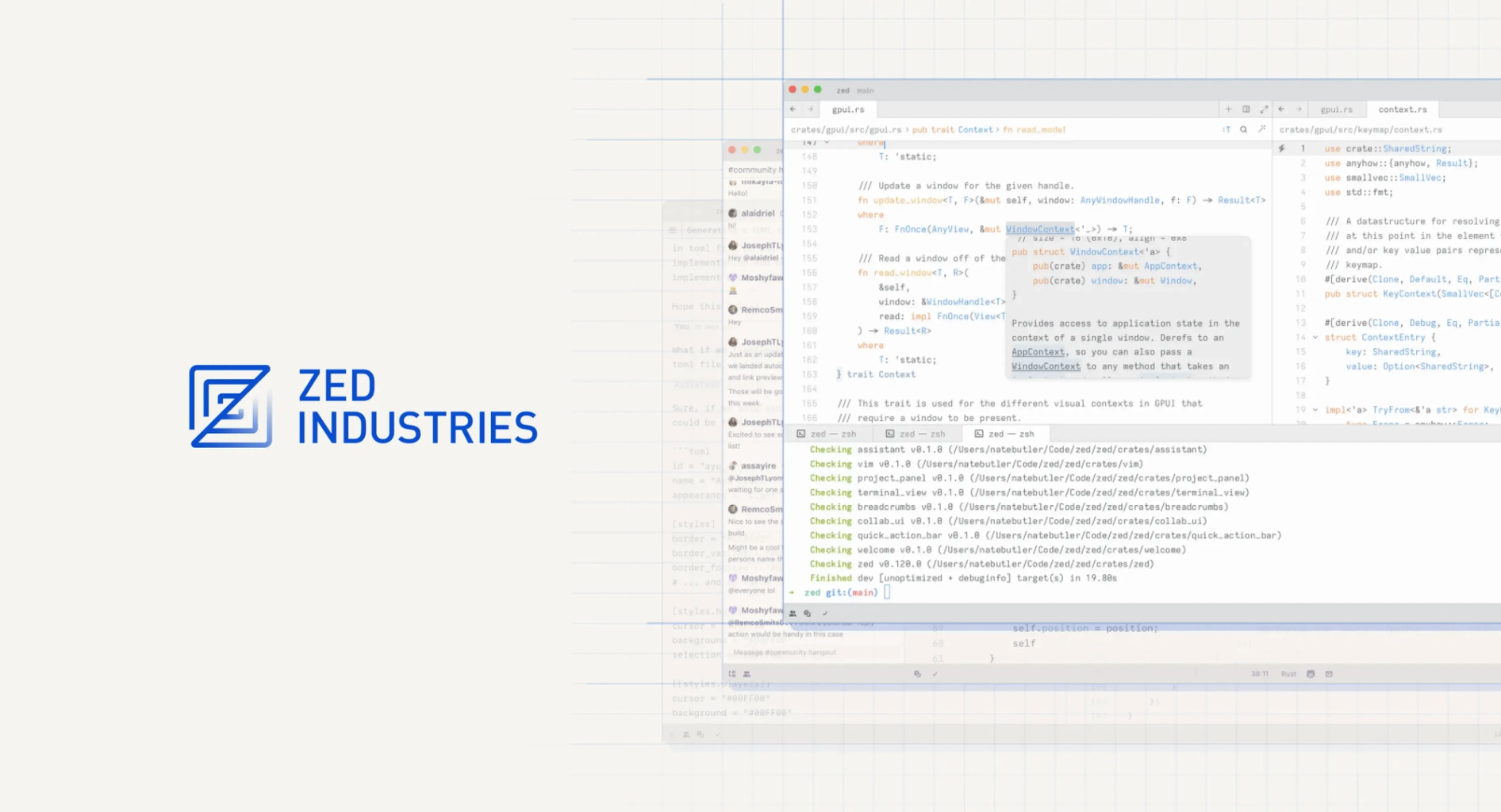This screenshot has height=812, width=1501.
Task: Open the hamburger menu in the rearmost window
Action: coord(673,230)
